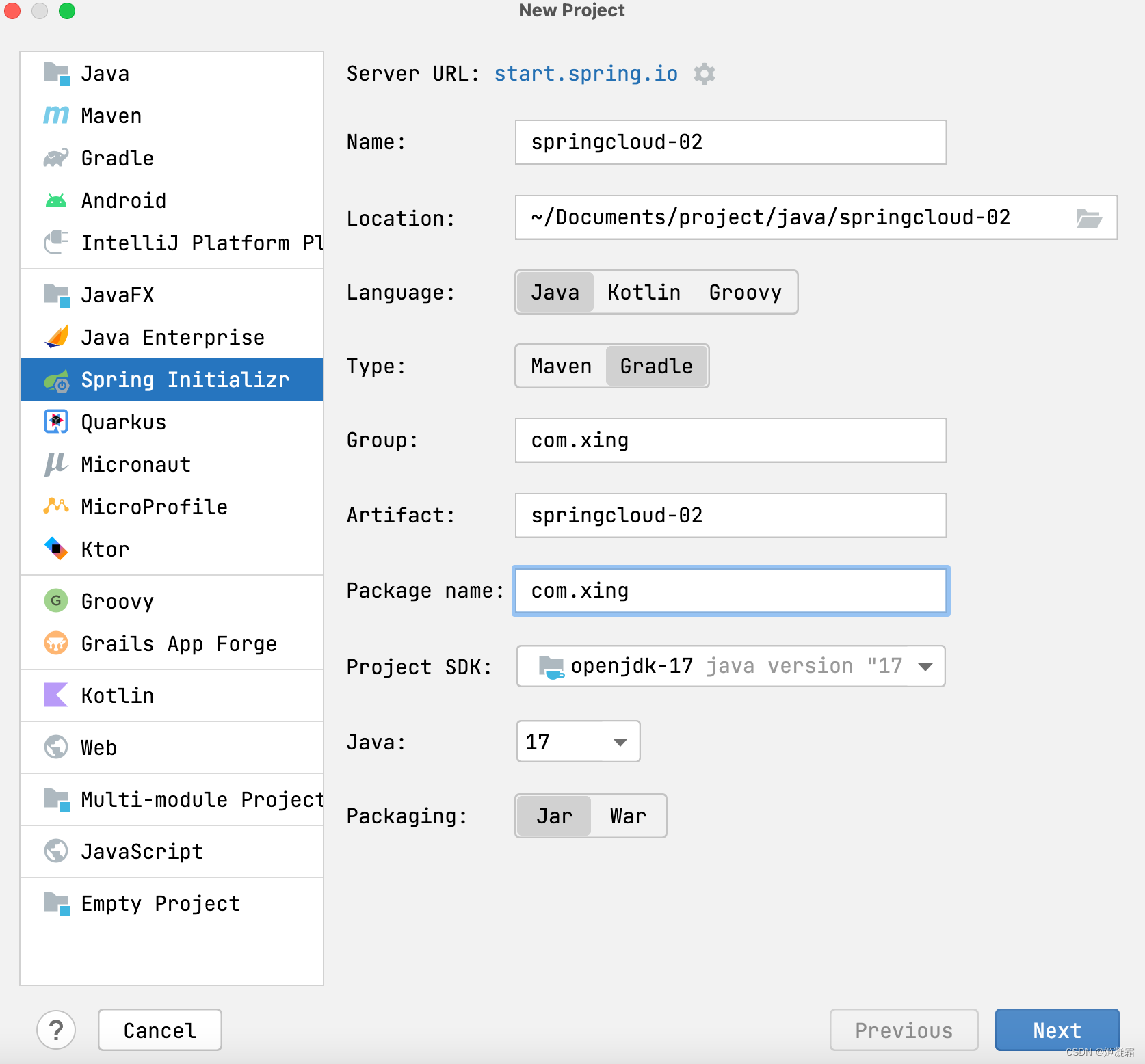Open the Java version dropdown

pos(578,741)
